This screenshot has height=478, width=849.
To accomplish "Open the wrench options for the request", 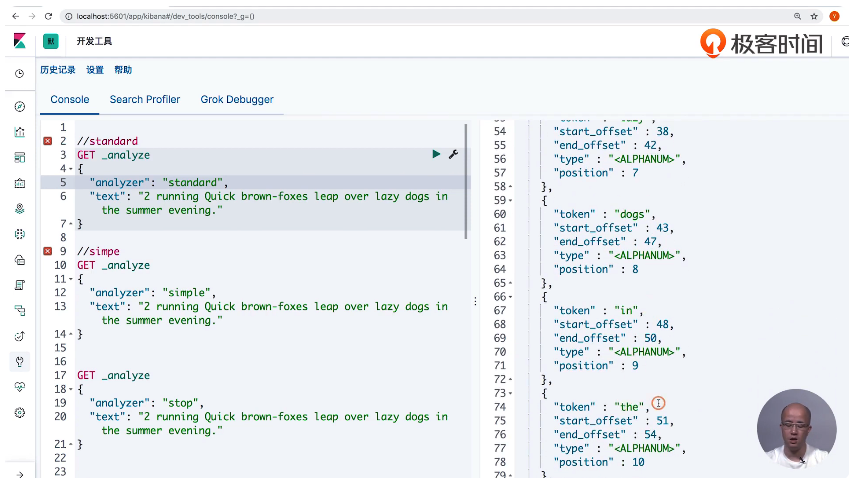I will (453, 154).
